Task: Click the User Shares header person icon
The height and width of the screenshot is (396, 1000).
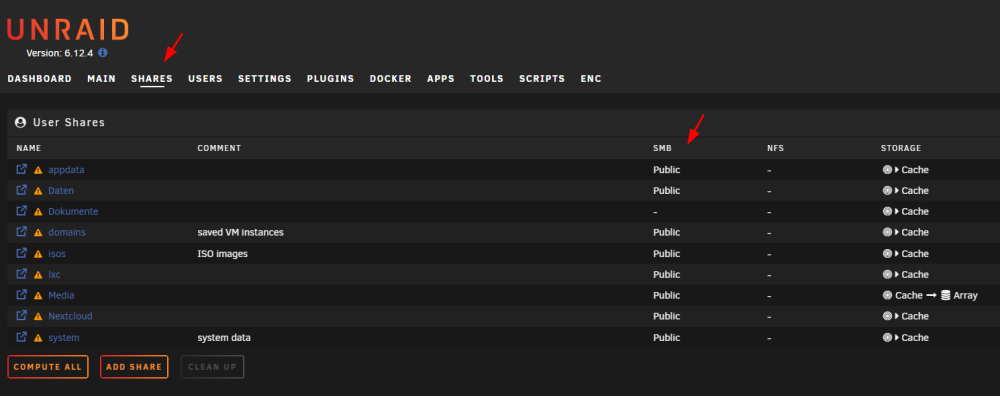Action: tap(20, 122)
